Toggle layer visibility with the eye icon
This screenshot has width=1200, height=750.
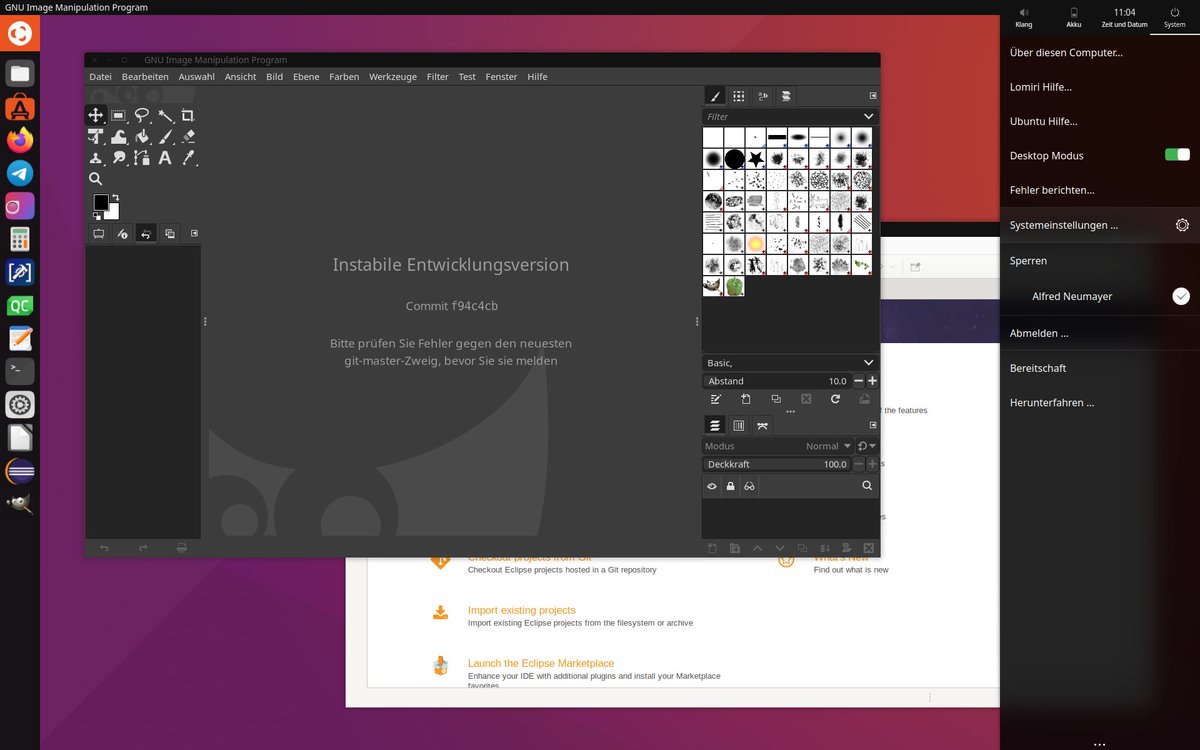(712, 486)
